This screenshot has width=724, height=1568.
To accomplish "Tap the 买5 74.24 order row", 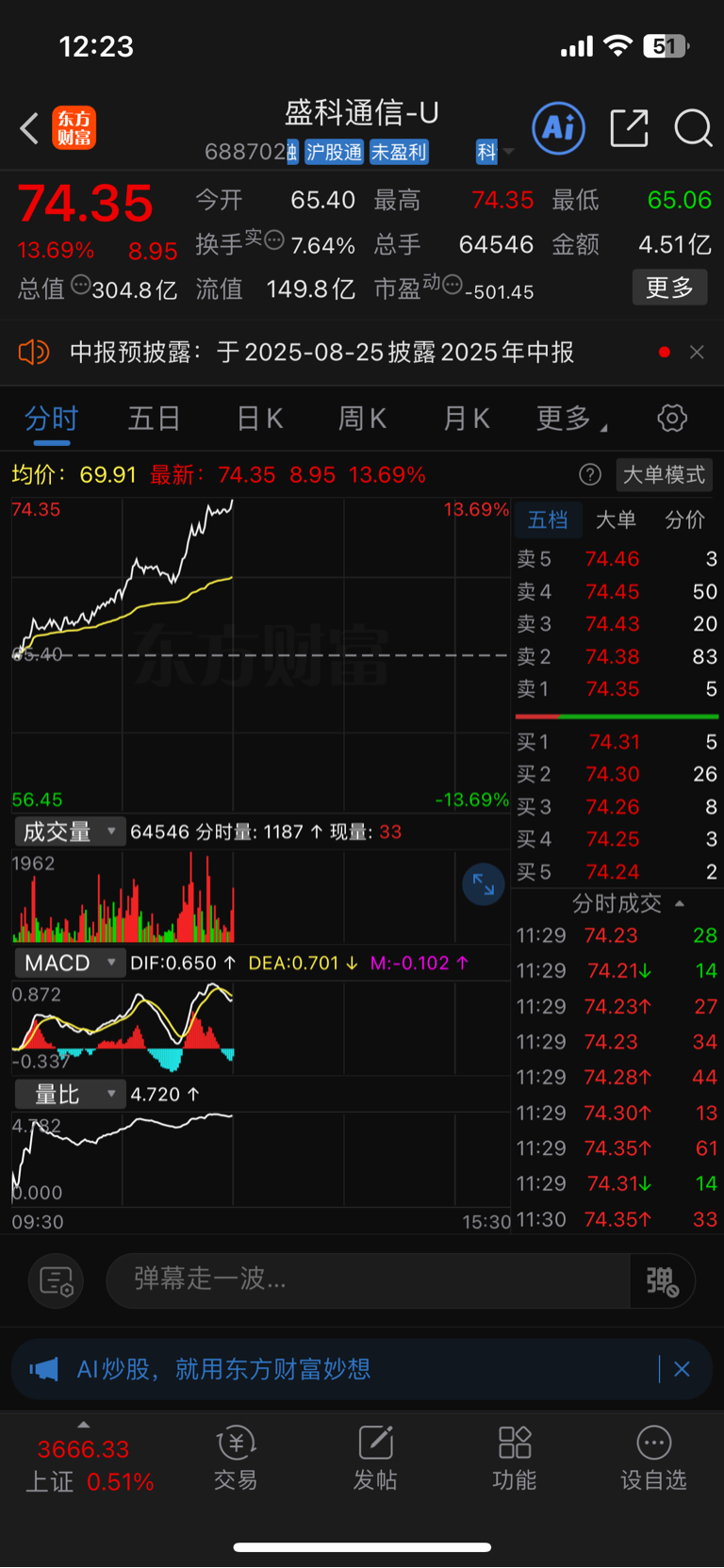I will coord(617,871).
